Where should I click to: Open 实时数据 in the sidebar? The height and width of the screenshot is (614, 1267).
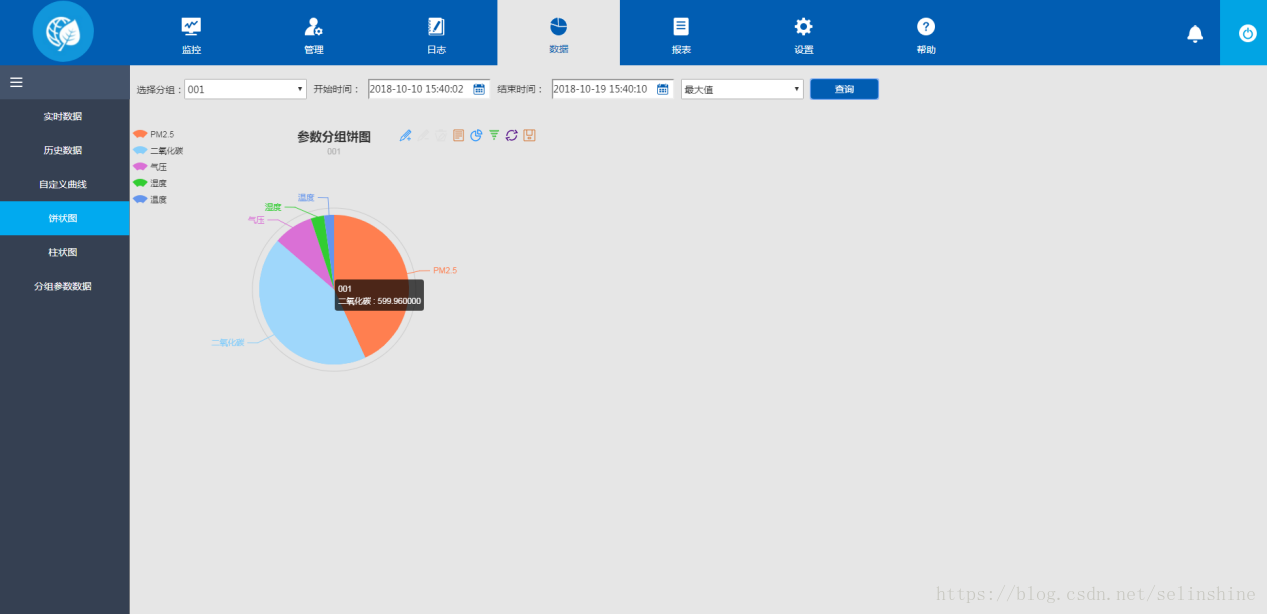(64, 116)
